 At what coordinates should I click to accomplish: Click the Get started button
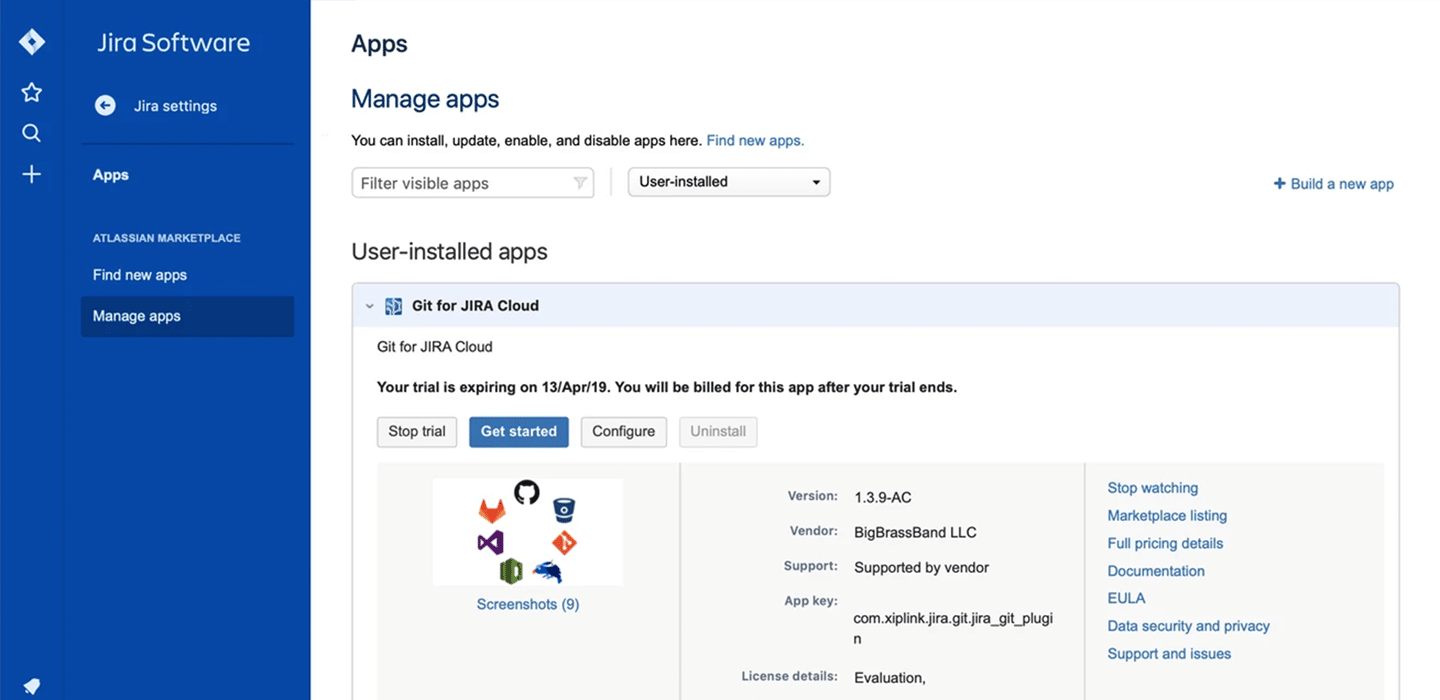coord(518,431)
